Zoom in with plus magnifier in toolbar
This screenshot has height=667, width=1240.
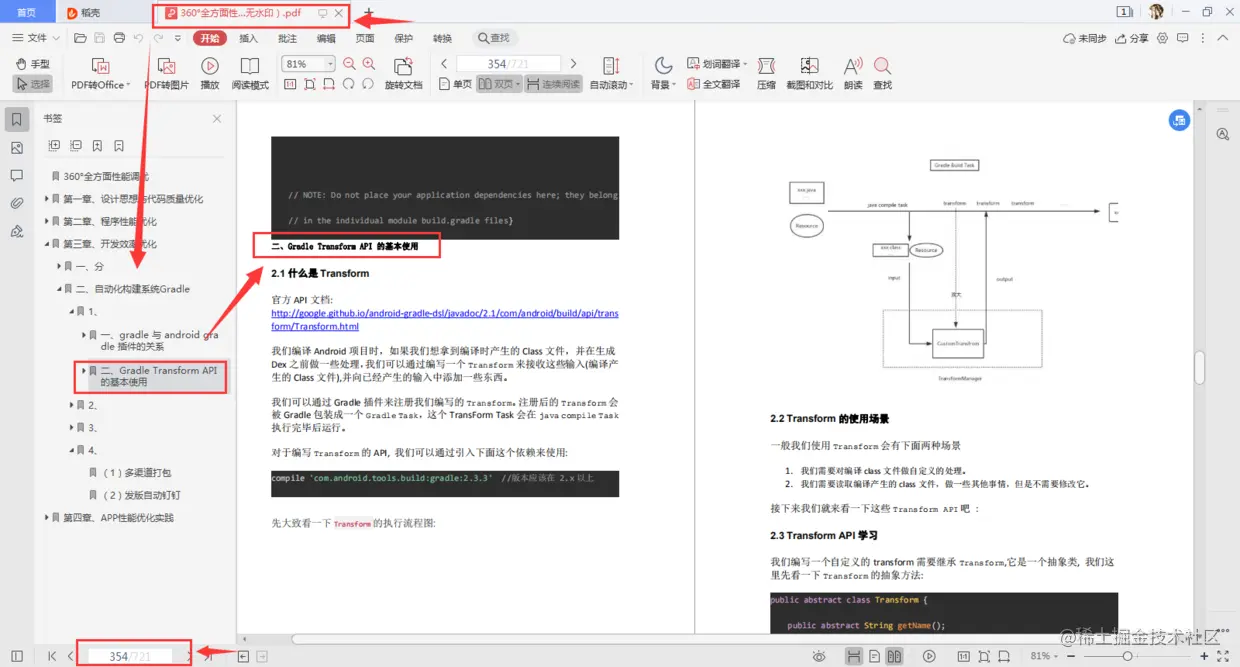[x=369, y=64]
